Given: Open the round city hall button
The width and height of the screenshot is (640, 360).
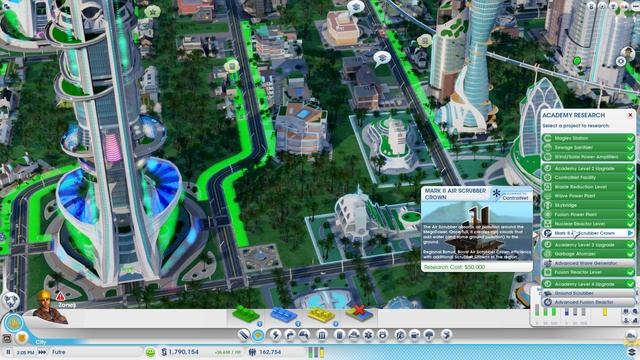Looking at the screenshot, I should 13,323.
